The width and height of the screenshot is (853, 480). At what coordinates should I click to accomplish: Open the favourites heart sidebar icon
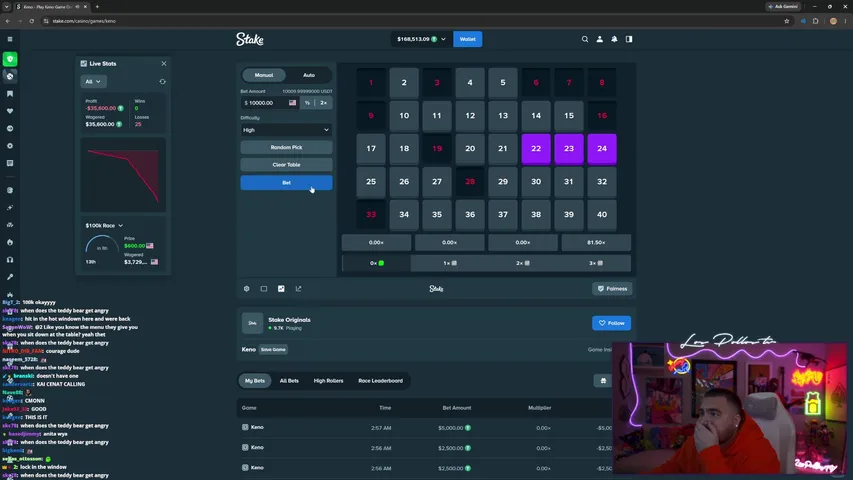tap(10, 111)
